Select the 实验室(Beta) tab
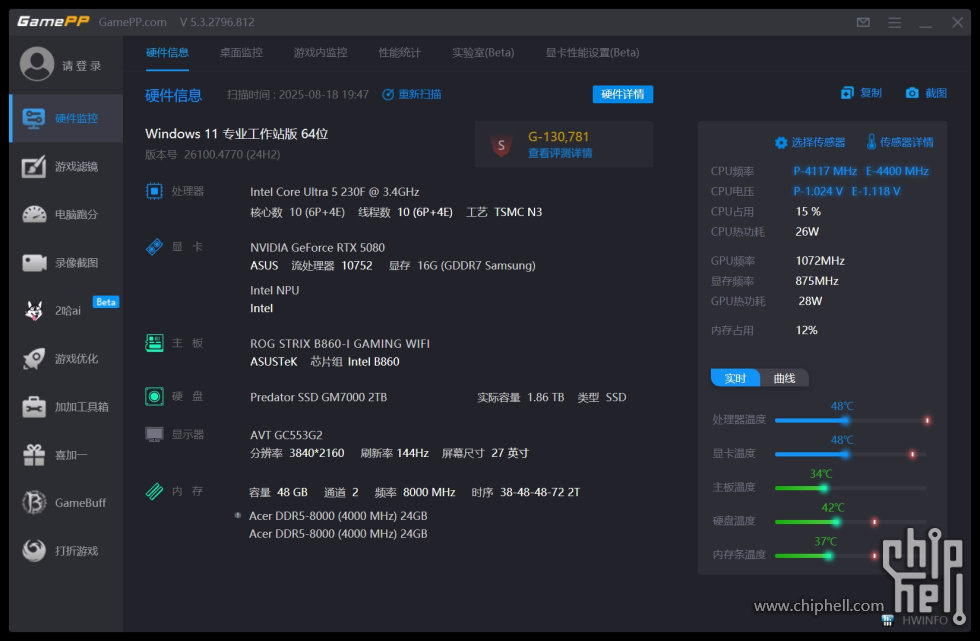Screen dimensions: 980x641 (483, 52)
